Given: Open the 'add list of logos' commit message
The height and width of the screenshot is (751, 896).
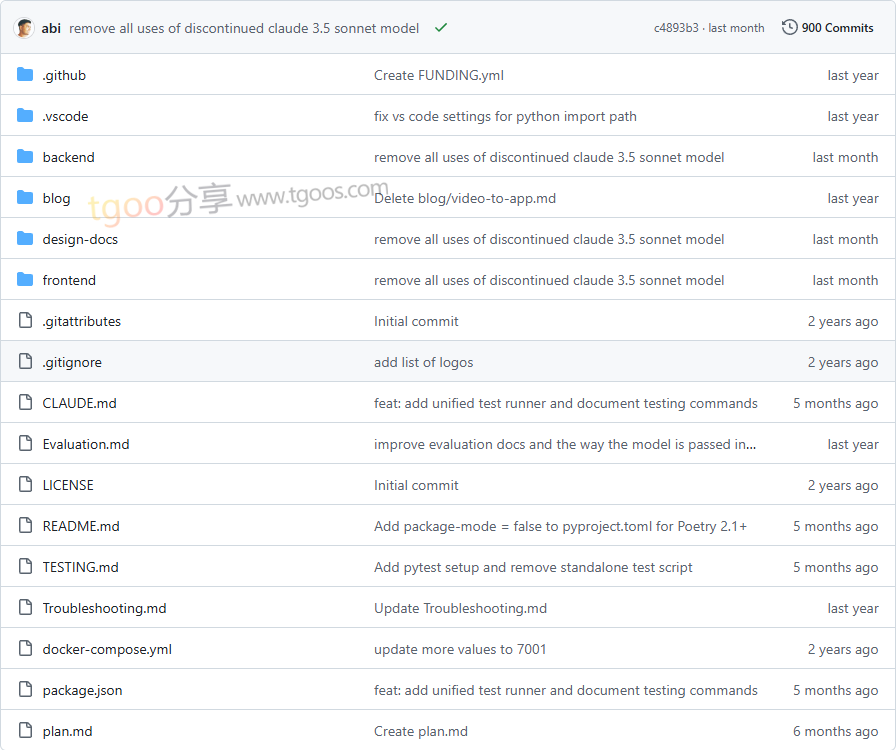Looking at the screenshot, I should tap(423, 362).
